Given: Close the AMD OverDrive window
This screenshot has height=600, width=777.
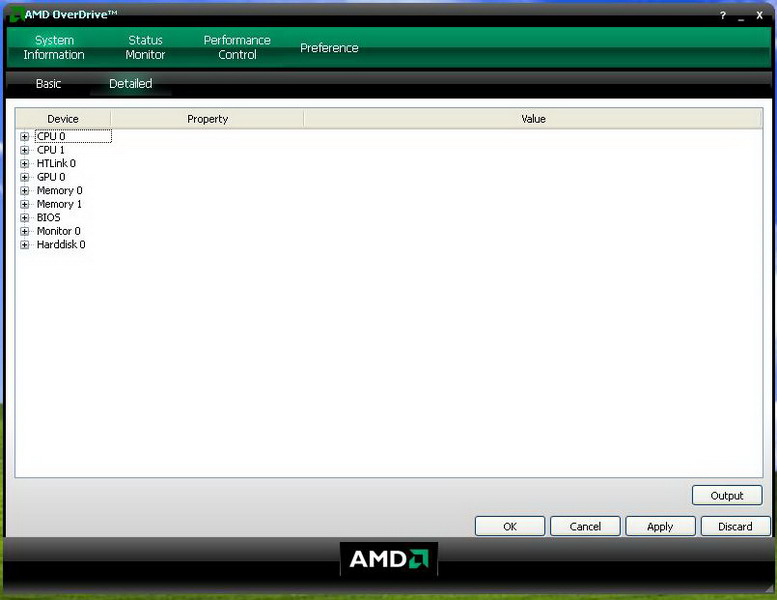Looking at the screenshot, I should [x=759, y=16].
